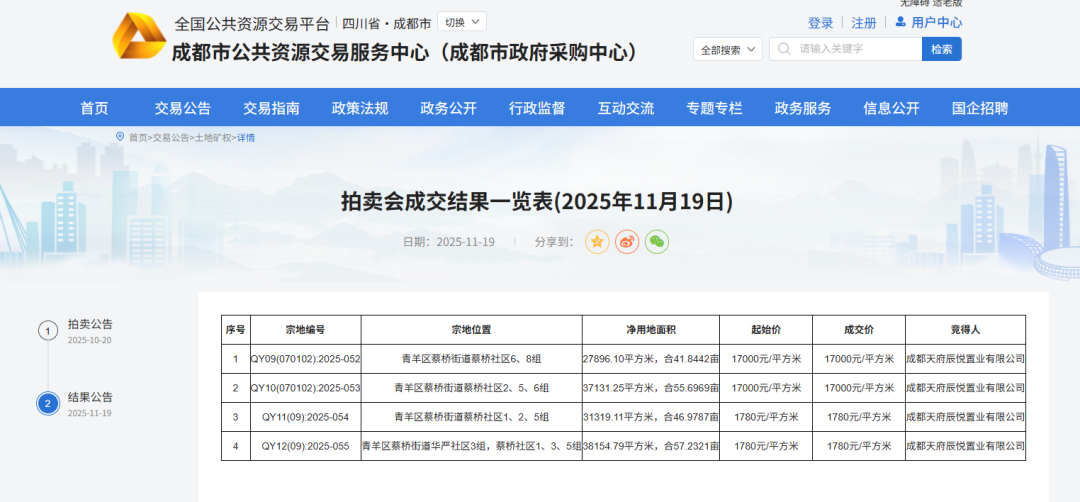Screen dimensions: 1080x502
Task: Select step 2 circle 结果公告
Action: [x=48, y=404]
